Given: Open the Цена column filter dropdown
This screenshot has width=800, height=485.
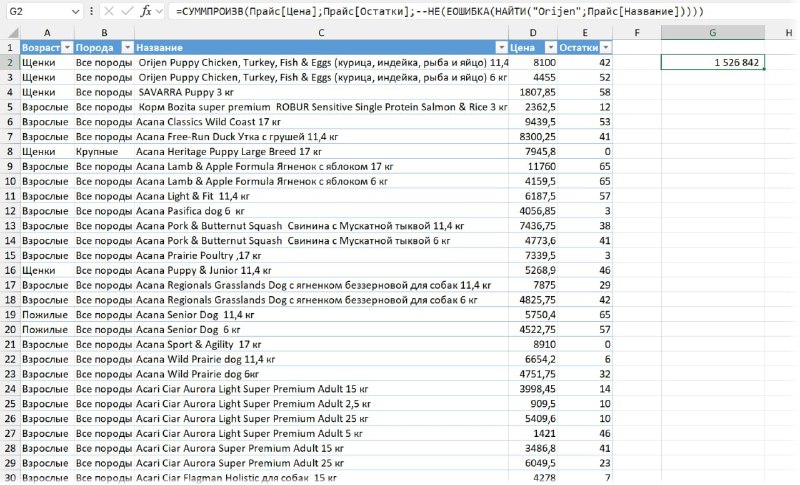Looking at the screenshot, I should click(551, 47).
